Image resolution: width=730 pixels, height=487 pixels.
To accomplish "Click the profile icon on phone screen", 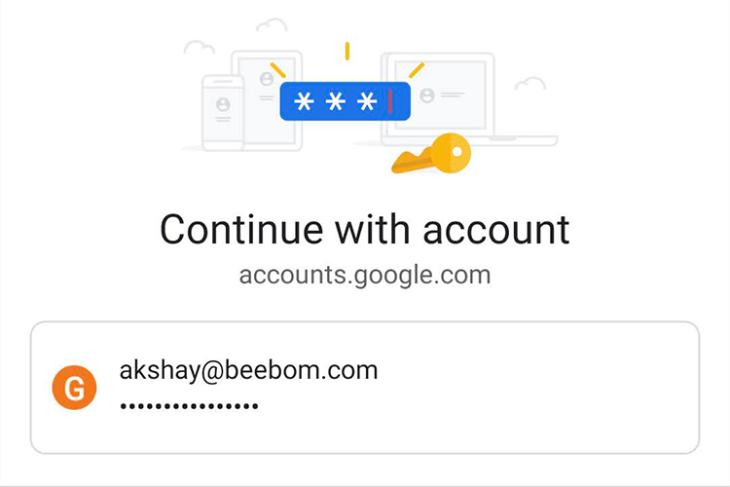I will tap(223, 104).
